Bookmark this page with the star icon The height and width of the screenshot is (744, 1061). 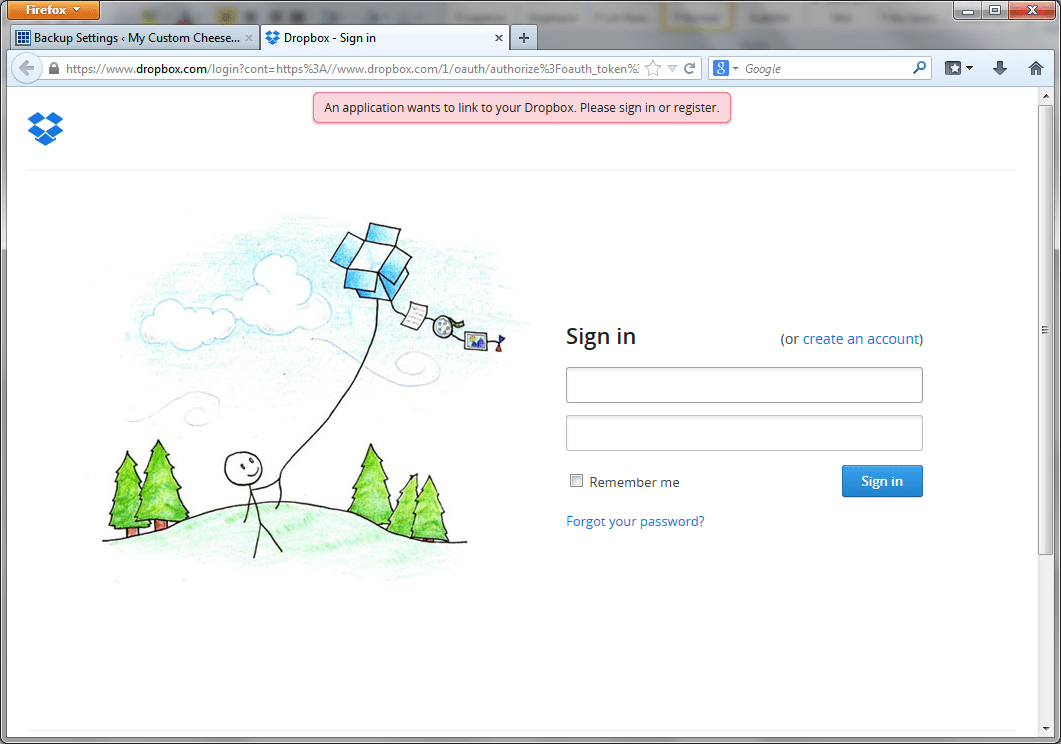pos(653,68)
